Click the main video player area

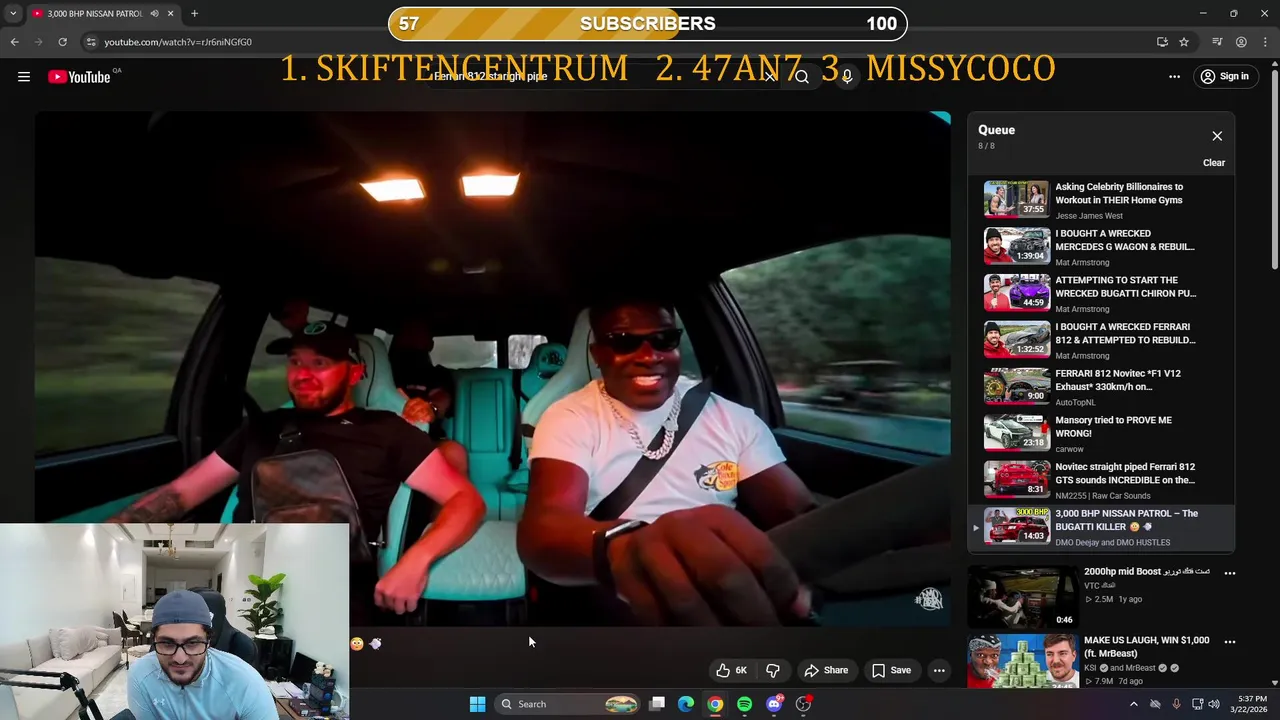pos(493,368)
